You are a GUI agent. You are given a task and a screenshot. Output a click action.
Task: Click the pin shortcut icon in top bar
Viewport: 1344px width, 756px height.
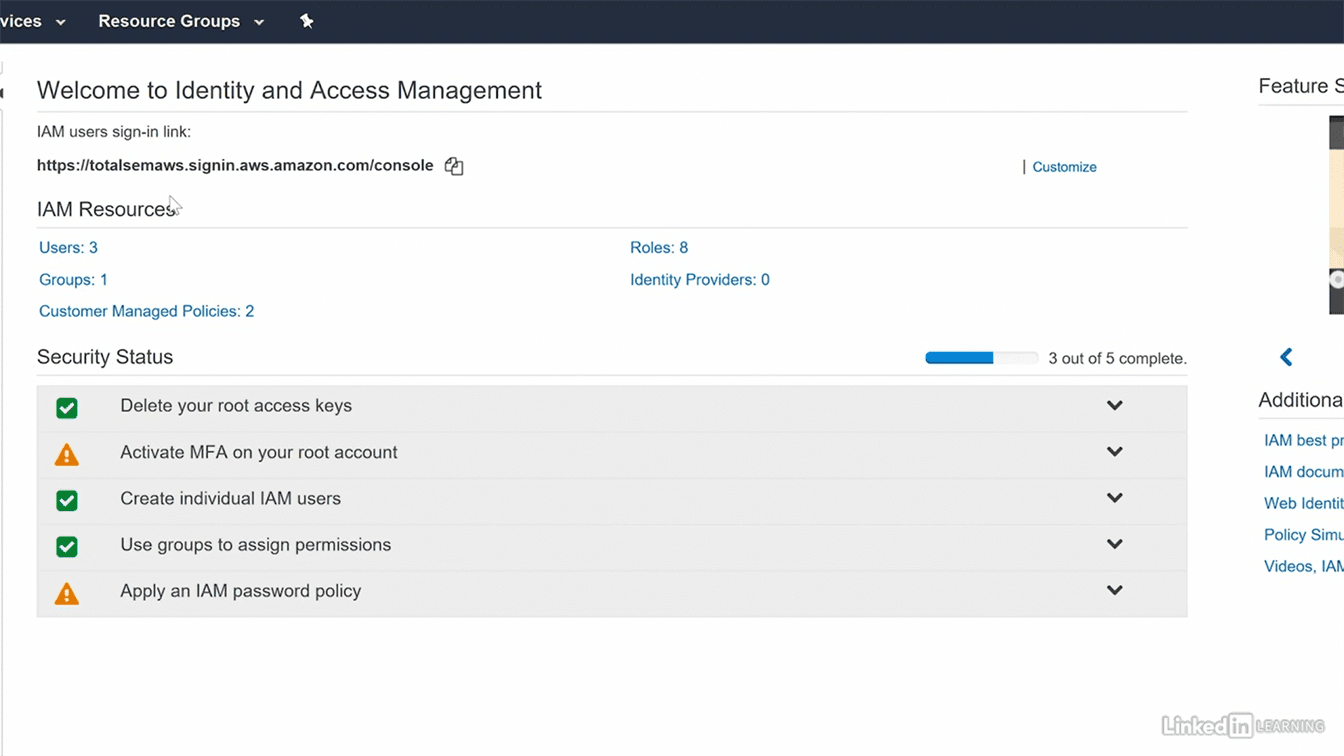(x=307, y=21)
